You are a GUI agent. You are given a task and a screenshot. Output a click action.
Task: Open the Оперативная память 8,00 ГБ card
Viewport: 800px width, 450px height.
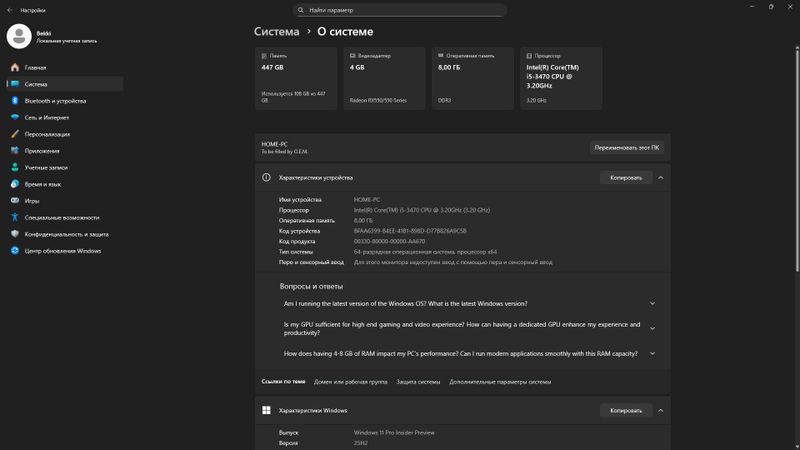(x=472, y=78)
